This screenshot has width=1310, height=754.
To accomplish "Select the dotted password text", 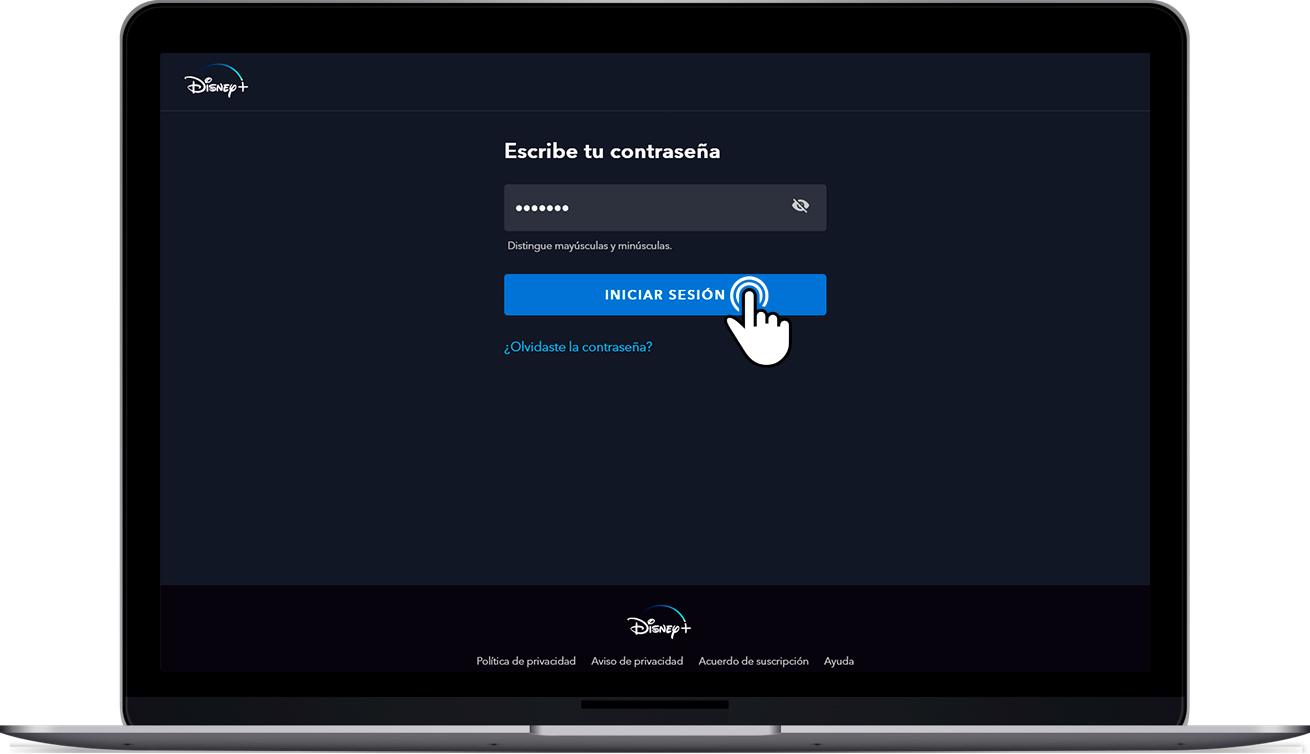I will tap(542, 207).
